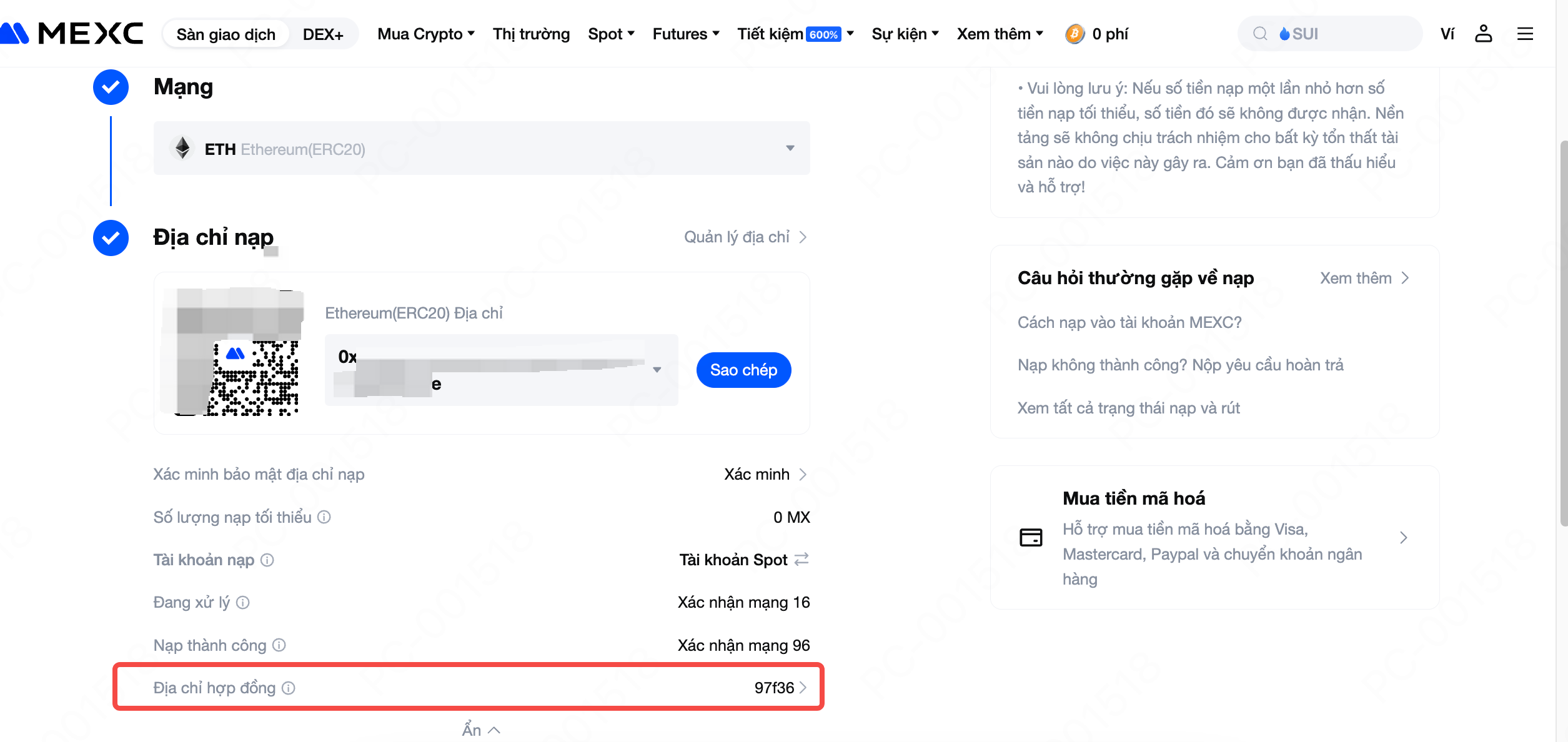The image size is (1568, 742).
Task: Click the search magnifier icon
Action: [x=1260, y=34]
